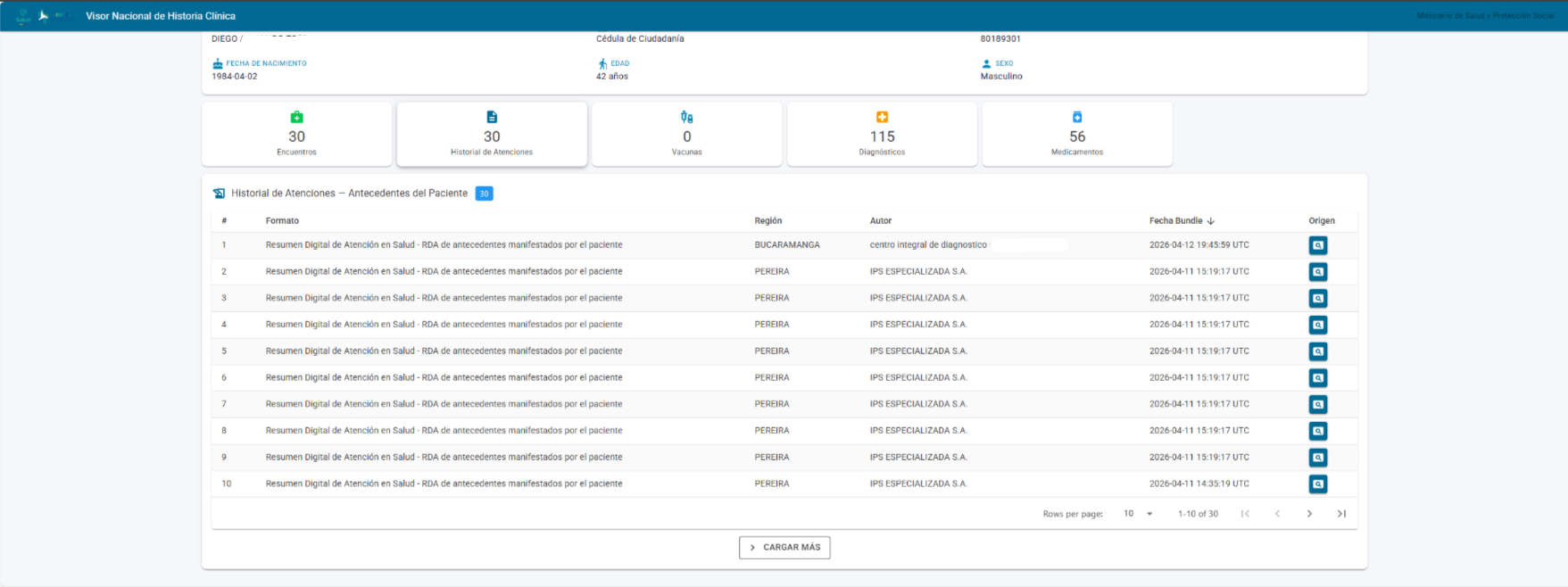View origin of row 10 record
Viewport: 1568px width, 587px height.
[x=1317, y=484]
